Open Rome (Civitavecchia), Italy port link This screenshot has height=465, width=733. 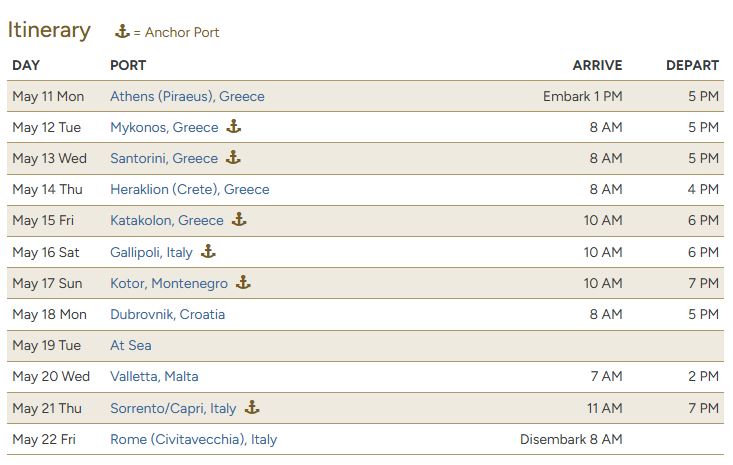[193, 440]
